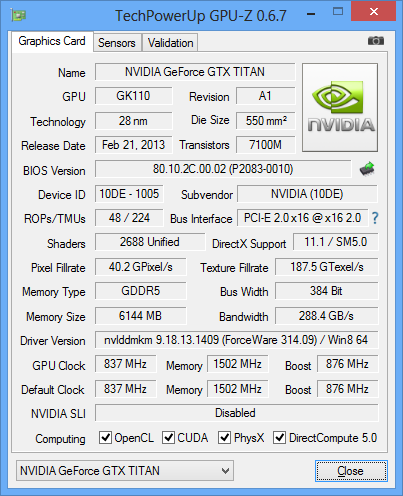403x496 pixels.
Task: Click the ROPs/TMUs field 48 / 224
Action: click(x=129, y=218)
